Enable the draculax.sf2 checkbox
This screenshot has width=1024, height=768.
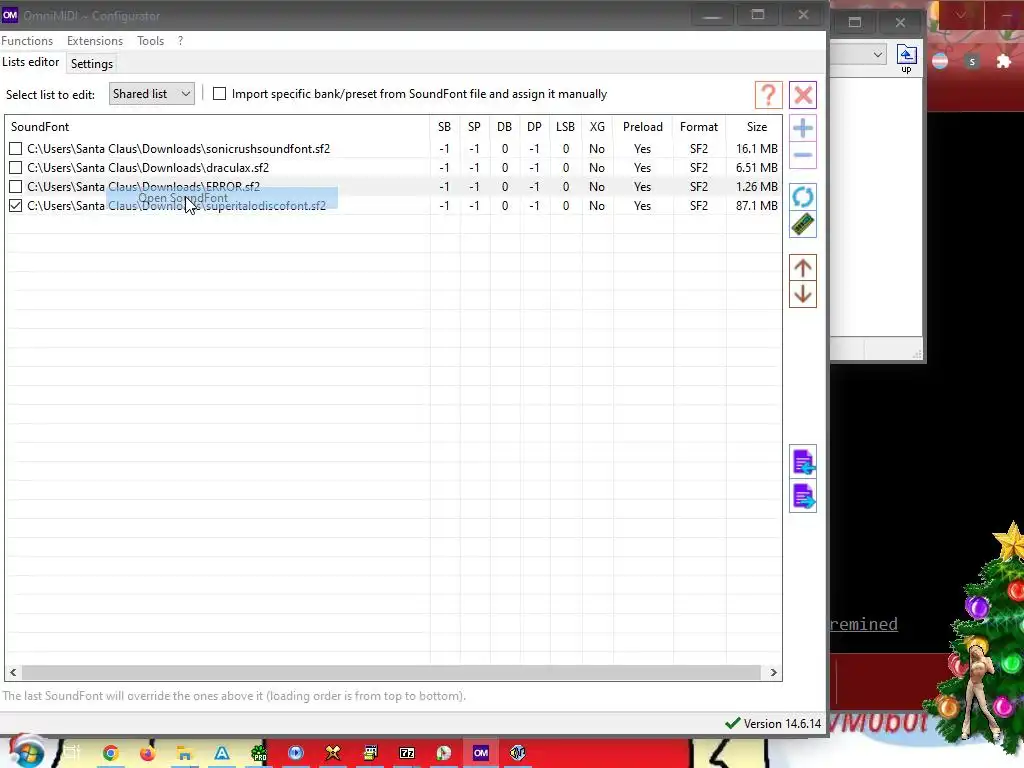click(16, 168)
